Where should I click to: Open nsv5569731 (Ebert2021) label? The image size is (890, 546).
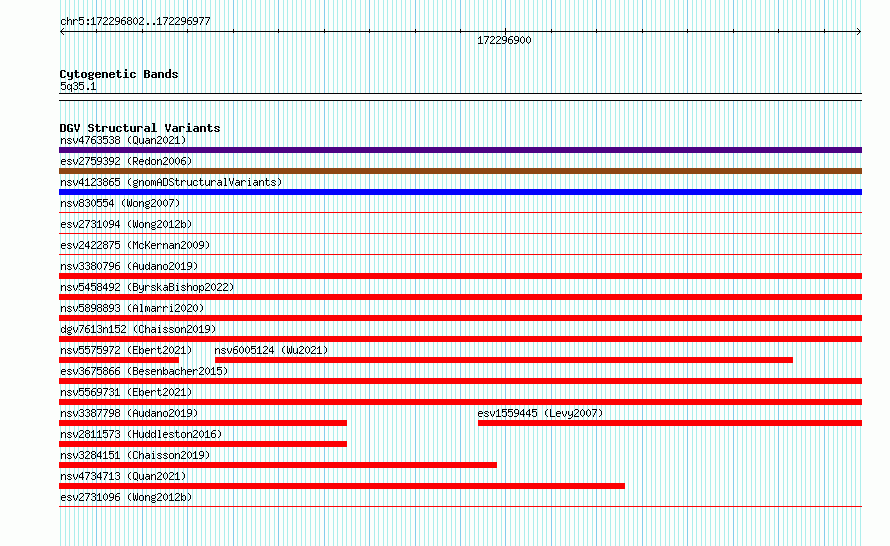[x=126, y=392]
